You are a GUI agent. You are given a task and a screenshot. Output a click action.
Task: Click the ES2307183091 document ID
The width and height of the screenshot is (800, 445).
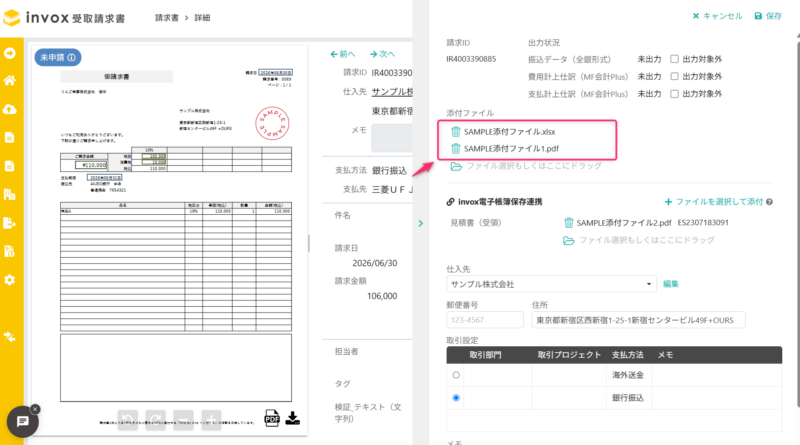click(x=703, y=222)
